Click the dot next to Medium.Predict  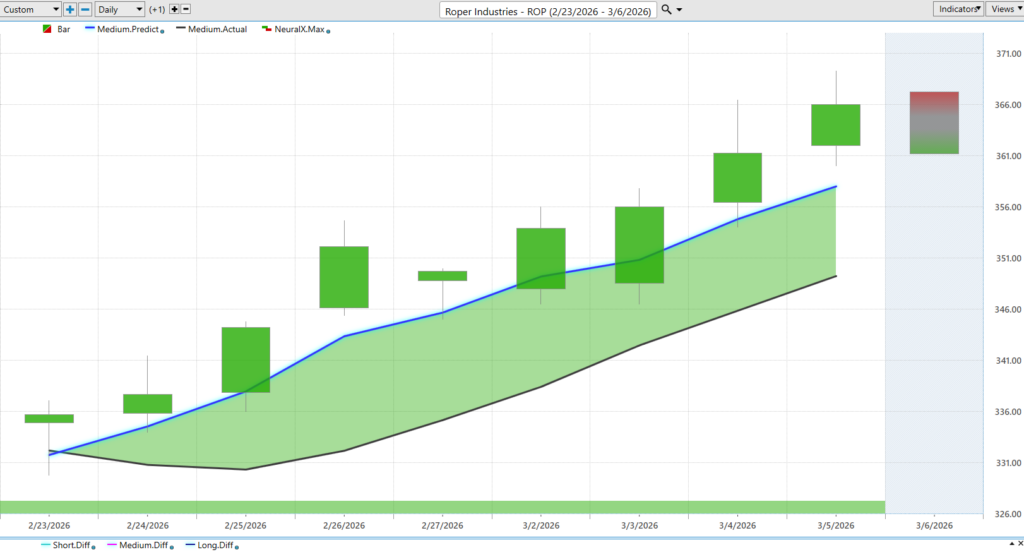point(162,31)
